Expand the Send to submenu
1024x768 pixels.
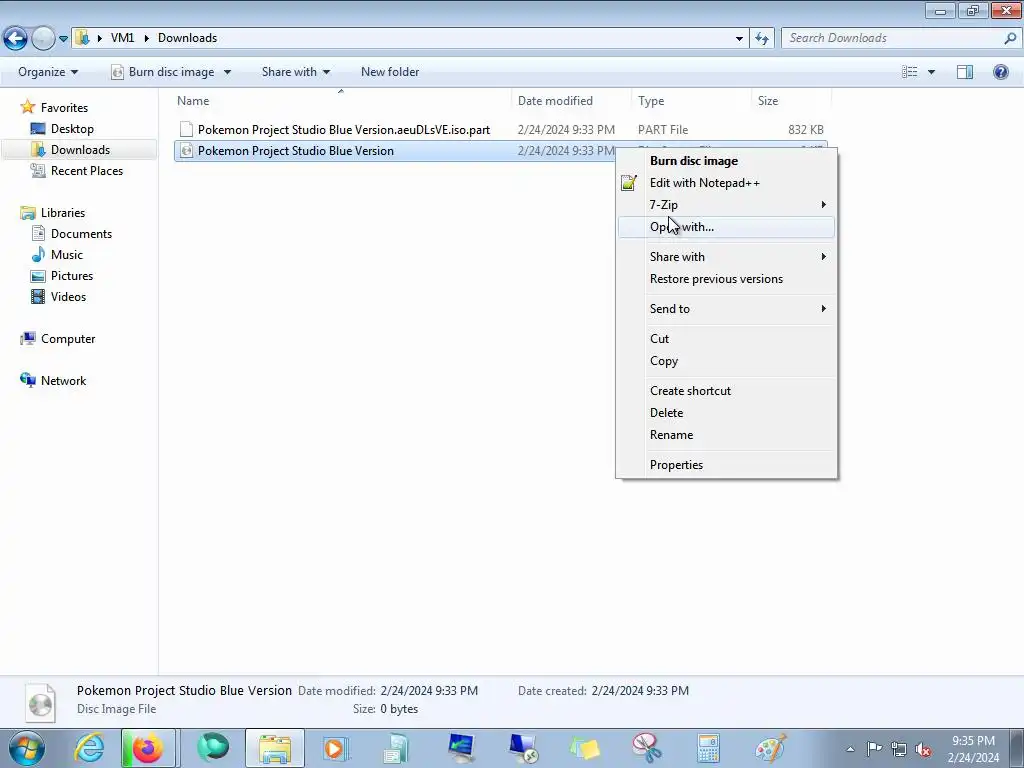726,309
